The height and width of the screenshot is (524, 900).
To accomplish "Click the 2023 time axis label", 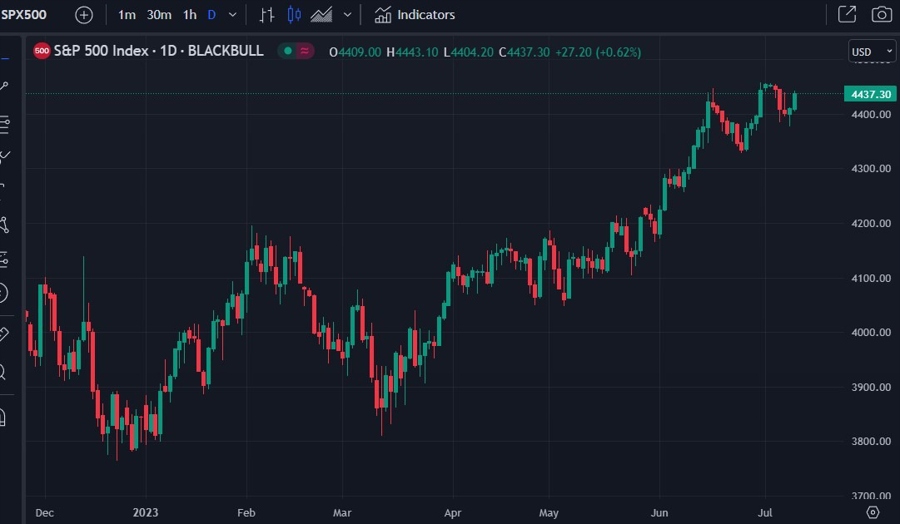I will tap(145, 513).
